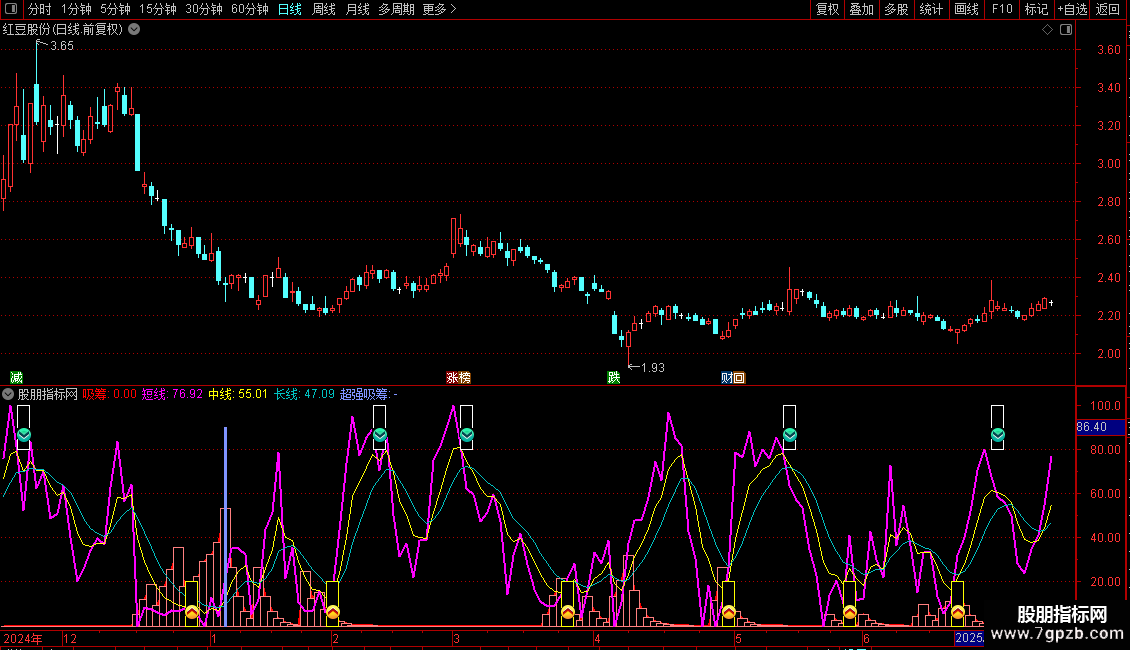
Task: Switch to 分时 chart view
Action: [40, 9]
